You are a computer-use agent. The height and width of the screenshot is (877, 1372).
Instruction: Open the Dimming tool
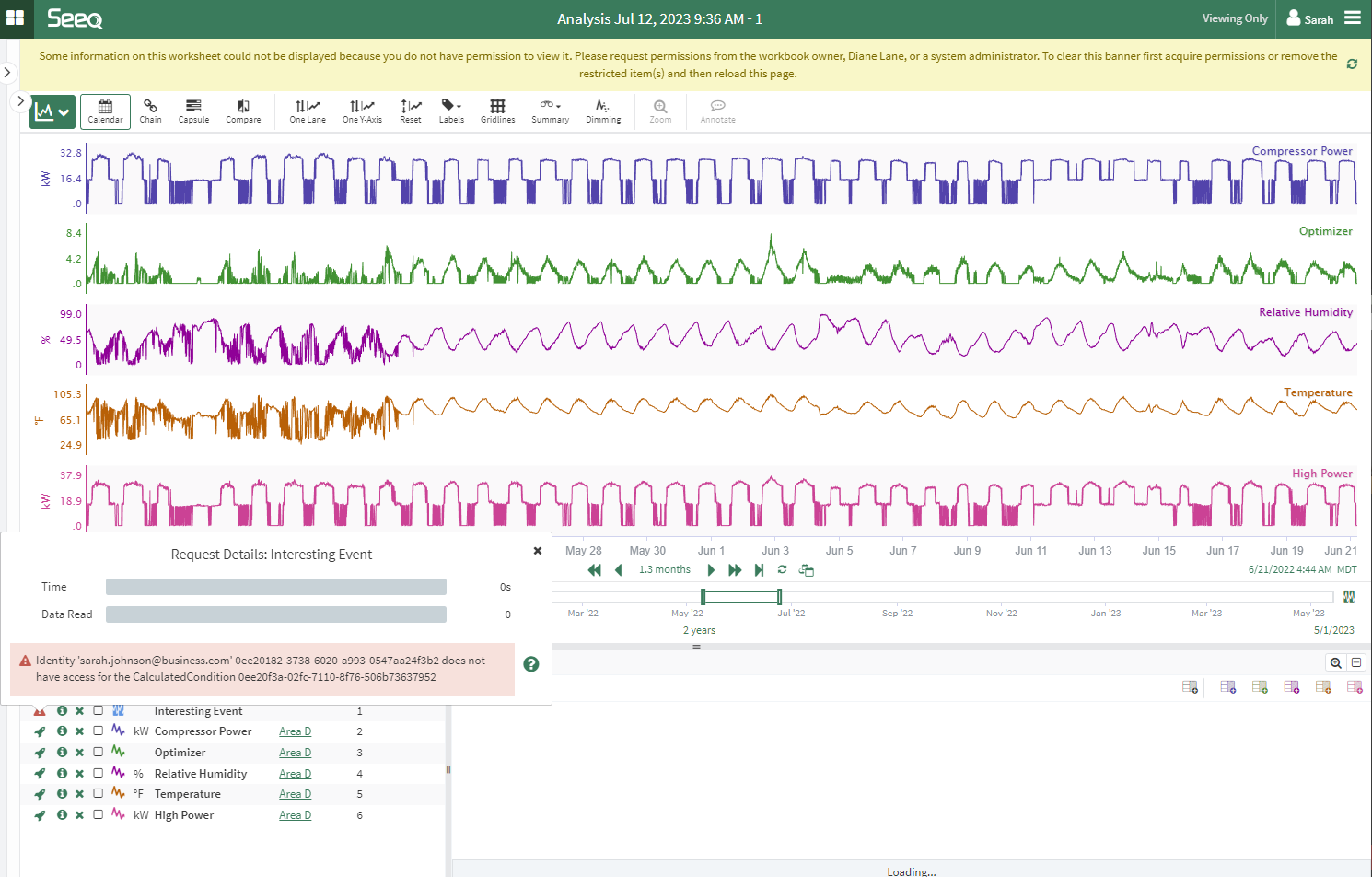point(603,111)
